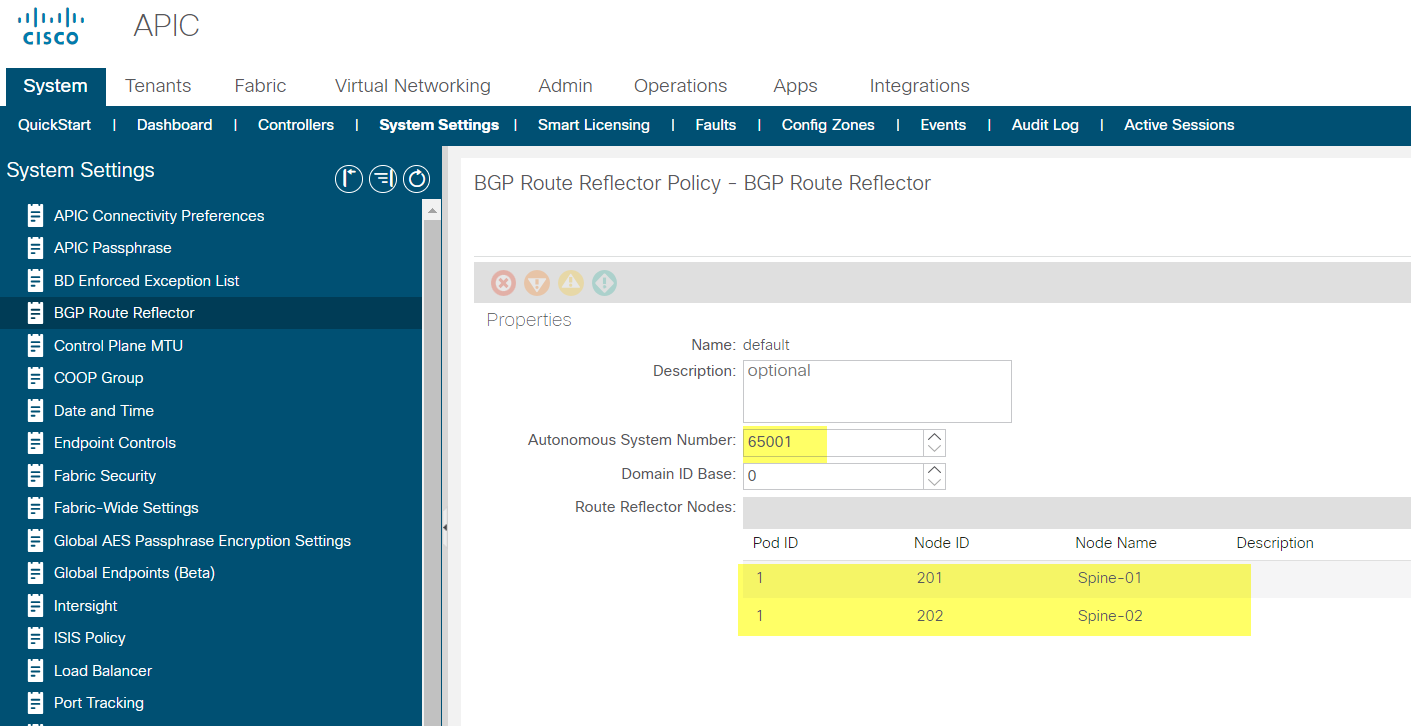Open the Fabric tab
Viewport: 1411px width, 726px height.
[260, 86]
